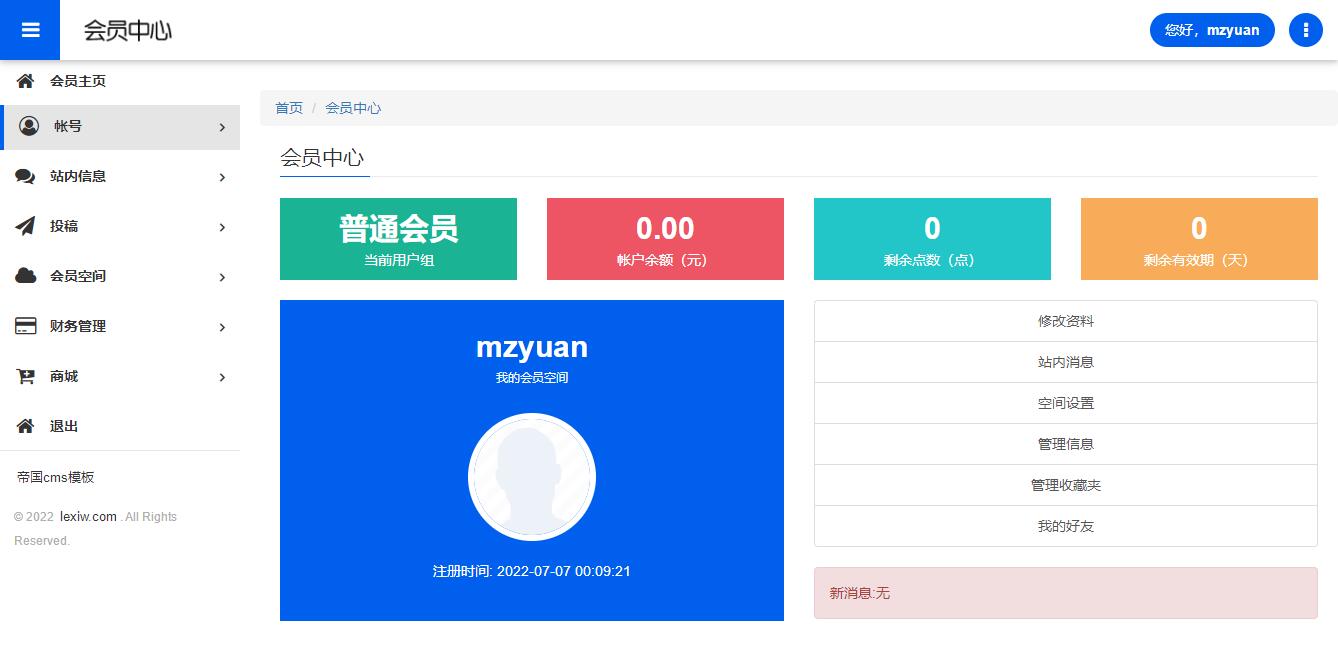Click the hamburger menu icon
This screenshot has height=661, width=1338.
pyautogui.click(x=30, y=30)
